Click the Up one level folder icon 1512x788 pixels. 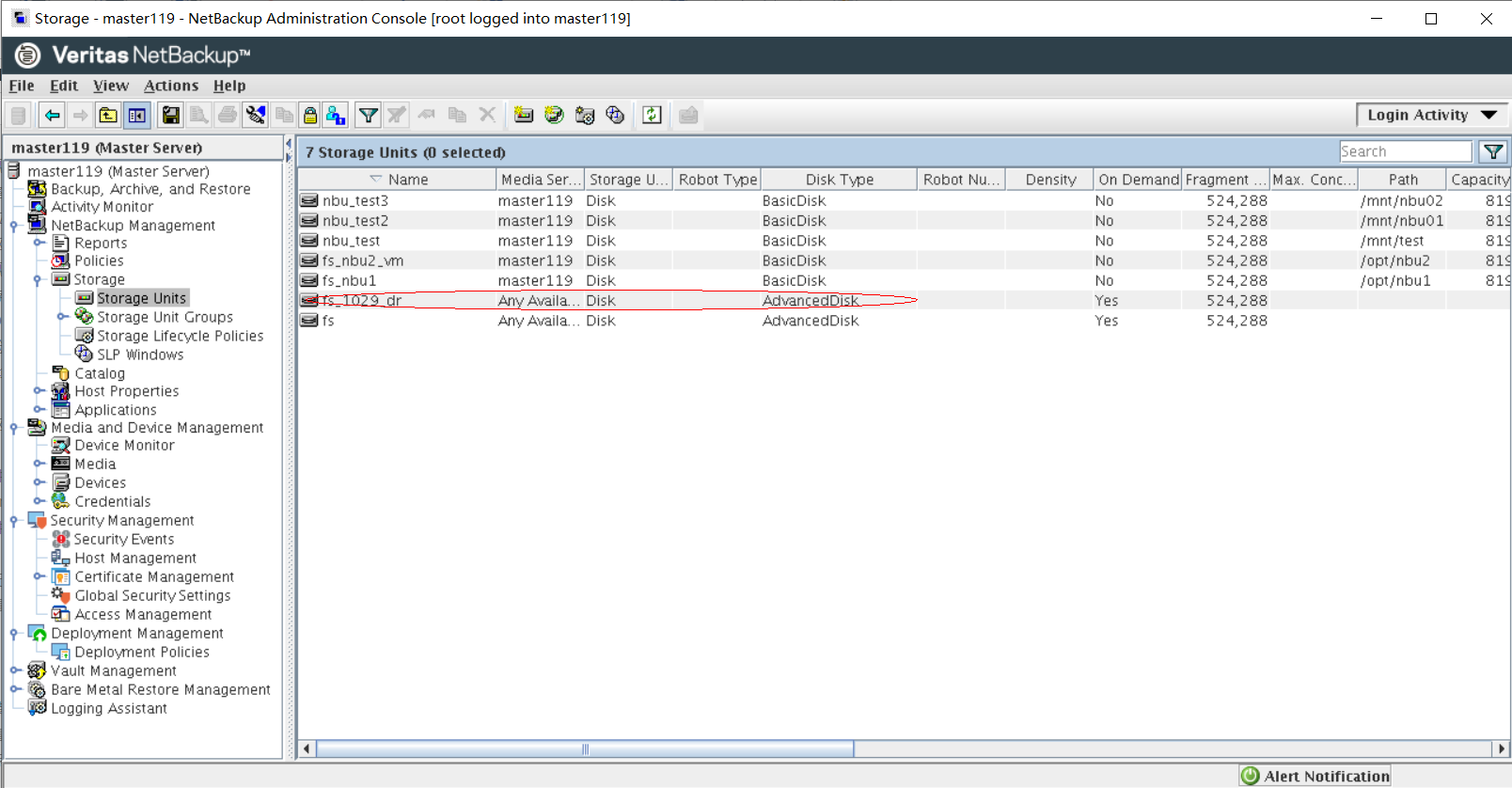(108, 116)
